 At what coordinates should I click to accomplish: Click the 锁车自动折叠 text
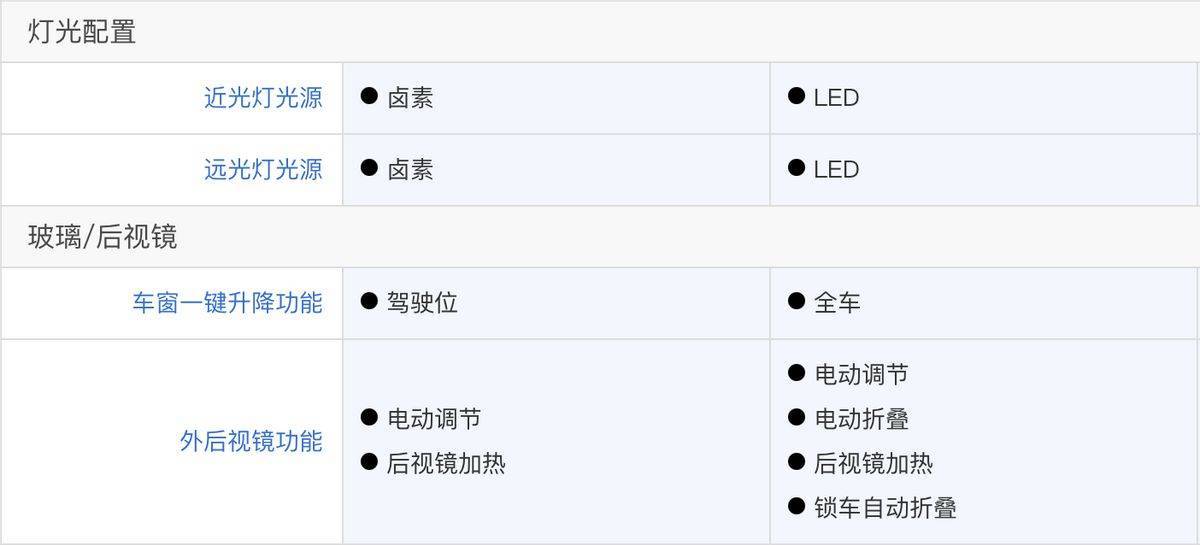[885, 508]
